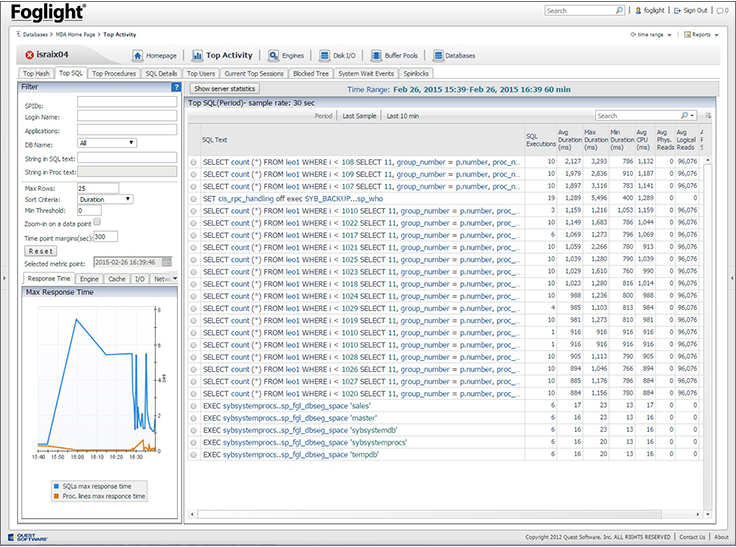Select the radio button for the 'sales' dbseg_space row
This screenshot has height=547, width=736.
click(193, 406)
